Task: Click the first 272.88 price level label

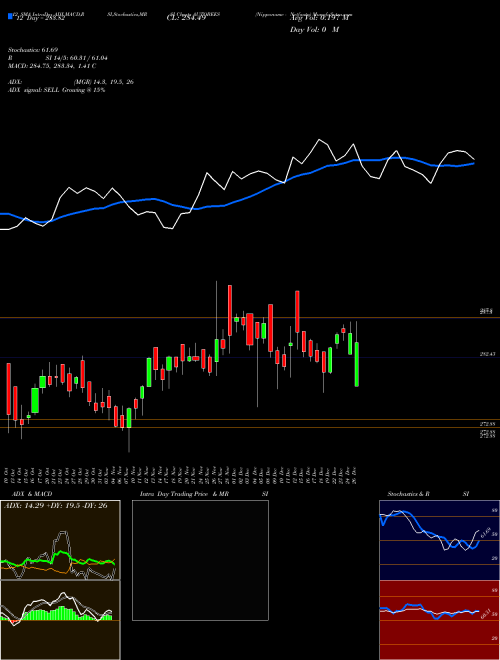Action: [487, 423]
